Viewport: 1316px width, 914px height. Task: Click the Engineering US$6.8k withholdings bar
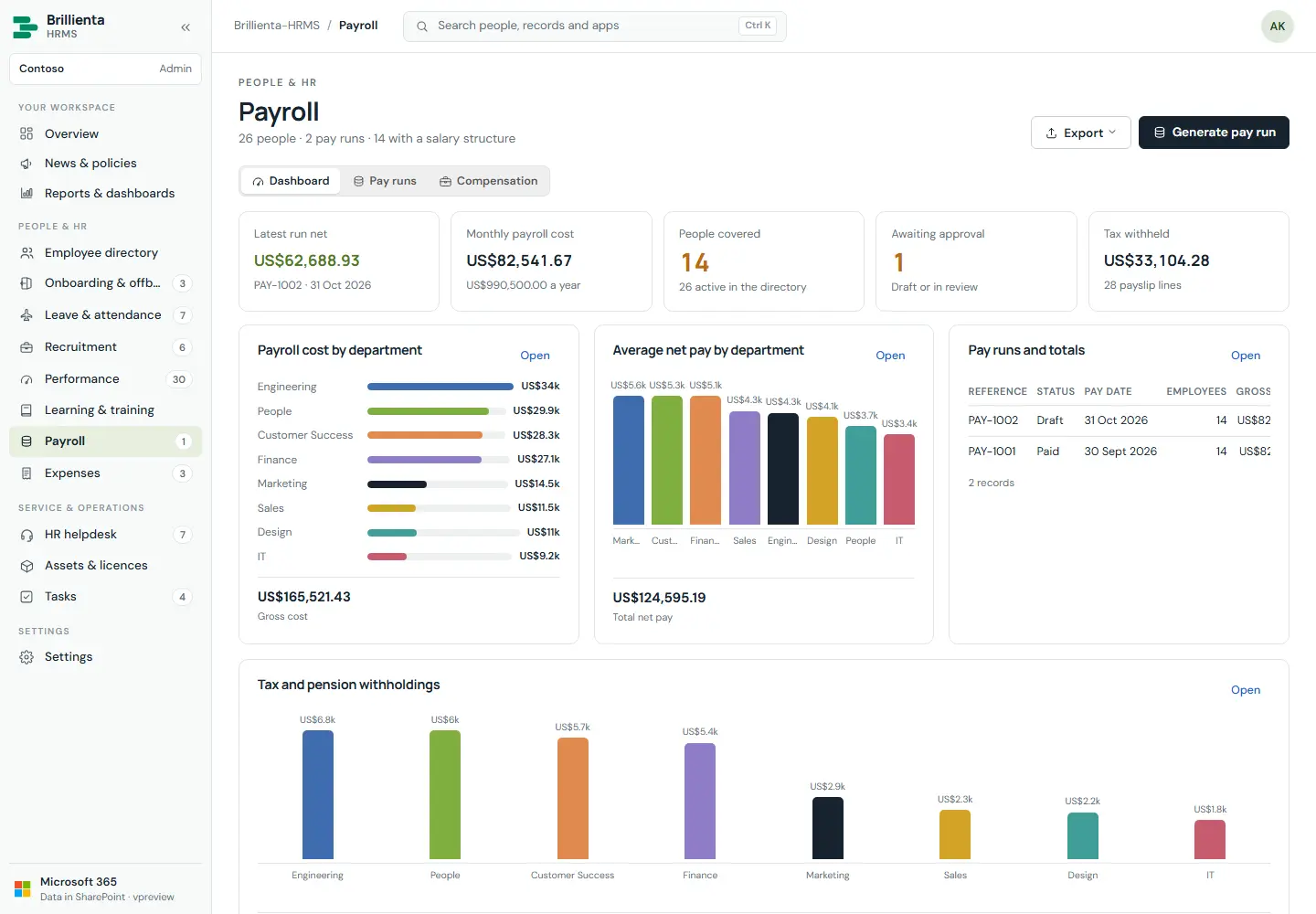318,794
